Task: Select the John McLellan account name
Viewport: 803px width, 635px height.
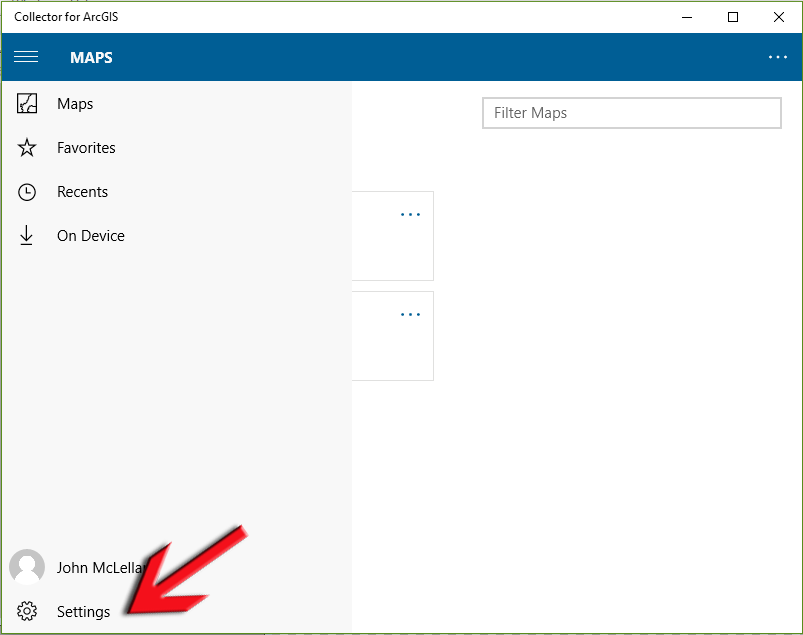Action: (101, 567)
